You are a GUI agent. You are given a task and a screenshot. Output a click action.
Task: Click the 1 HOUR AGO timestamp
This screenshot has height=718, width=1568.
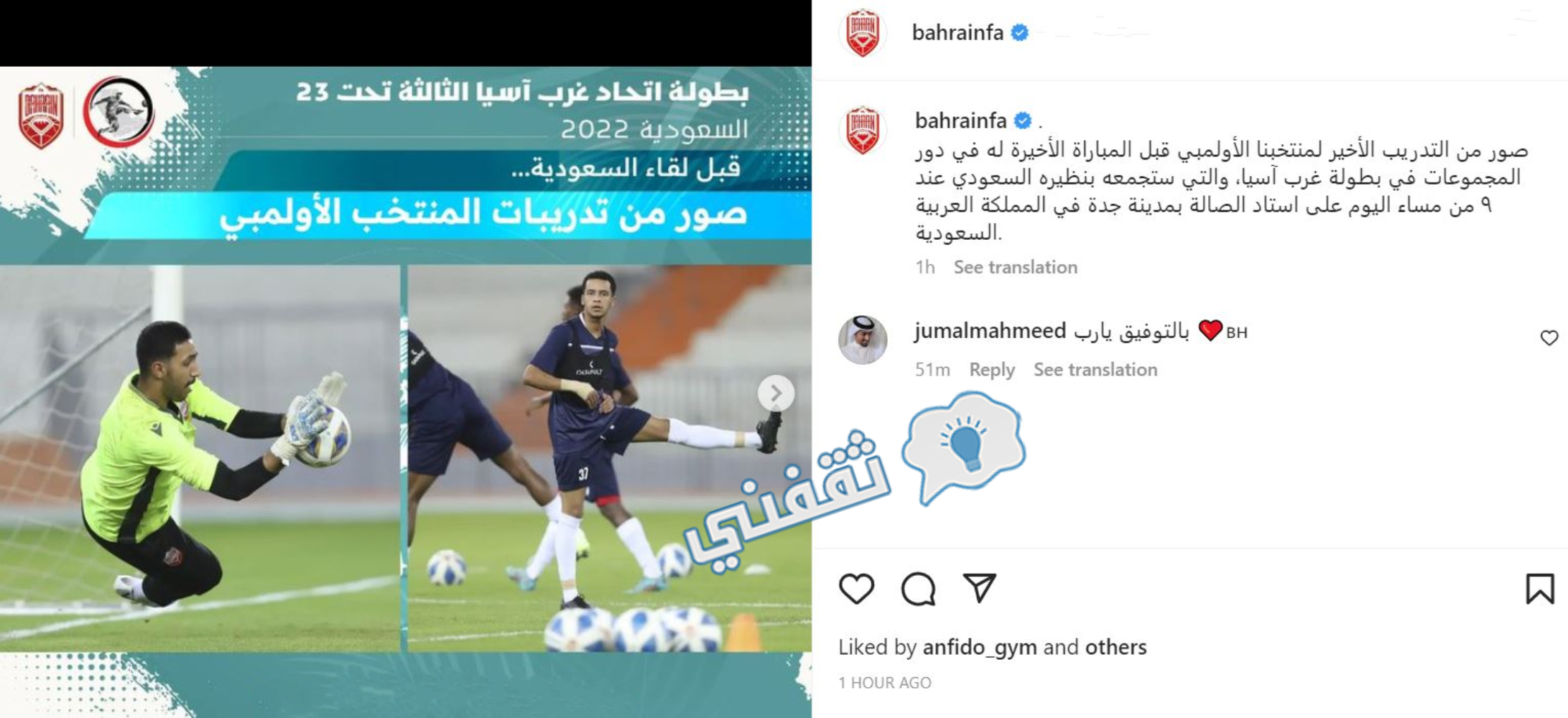point(885,683)
